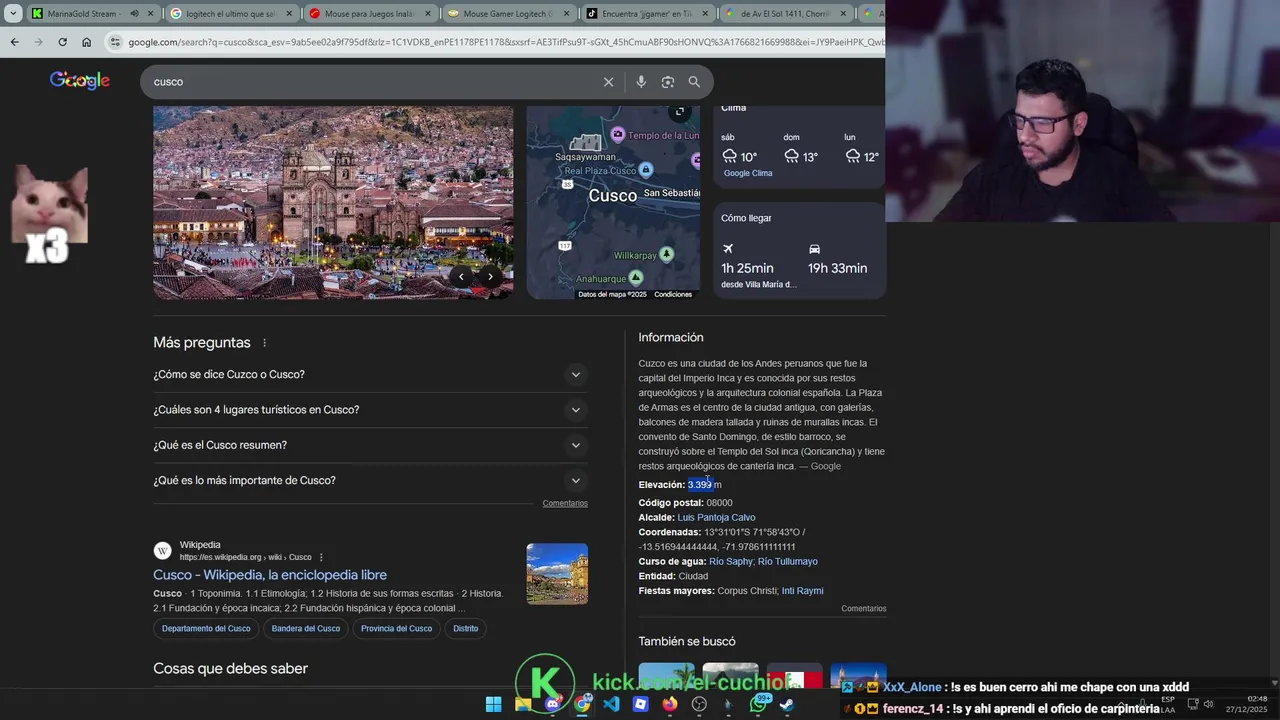Click the 'Provincia del Cusco' chip
This screenshot has width=1280, height=720.
tap(396, 628)
